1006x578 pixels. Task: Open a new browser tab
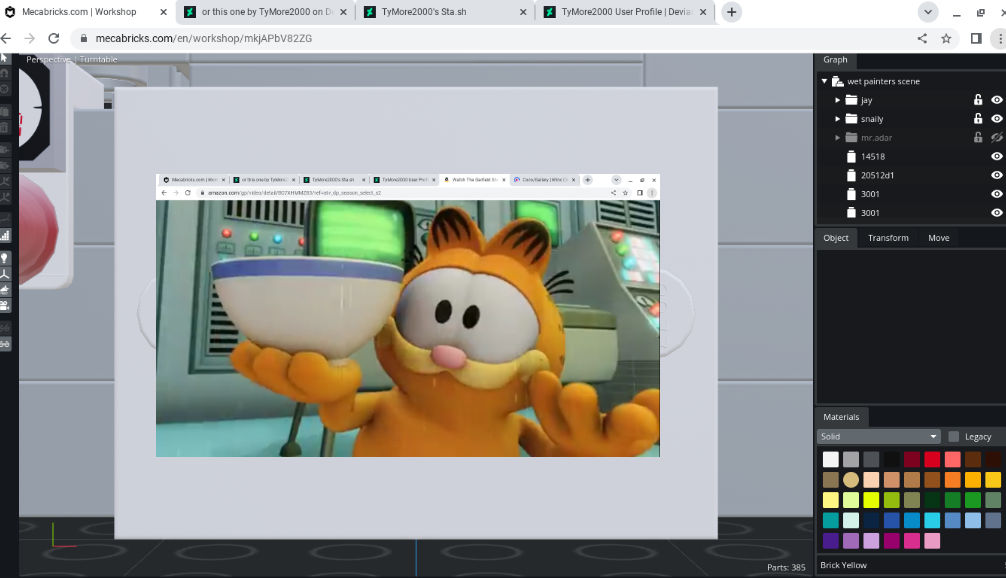(731, 12)
